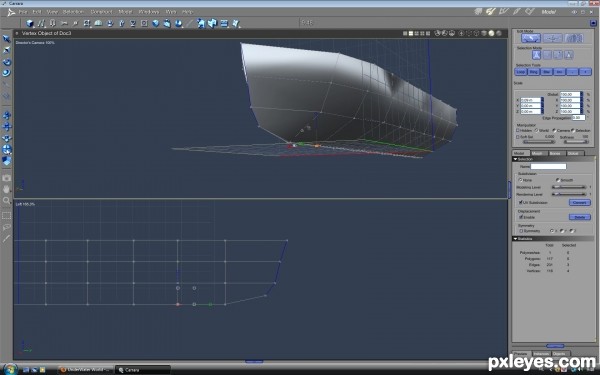
Task: Click the Edge Propagation value field
Action: 578,118
